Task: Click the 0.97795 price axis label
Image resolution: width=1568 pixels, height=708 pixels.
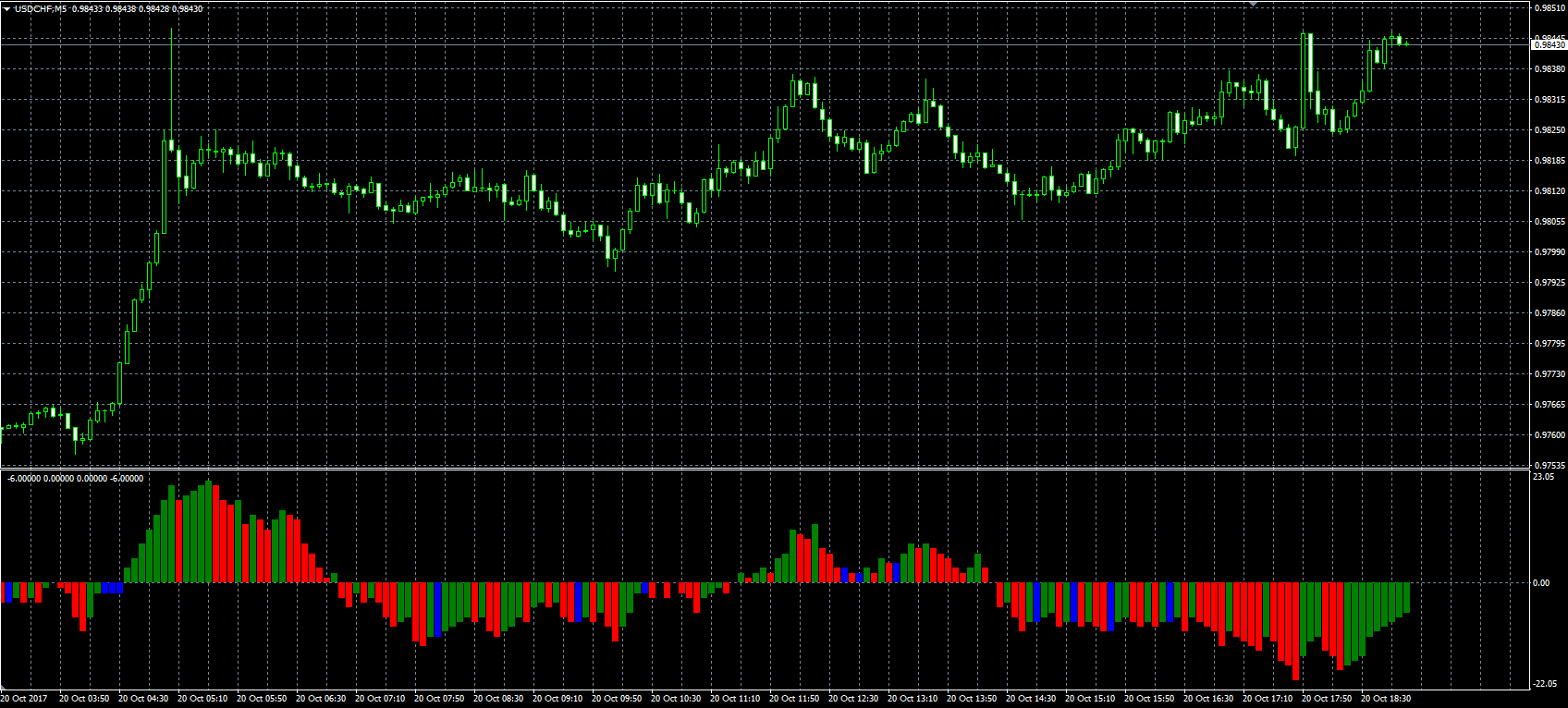Action: 1550,344
